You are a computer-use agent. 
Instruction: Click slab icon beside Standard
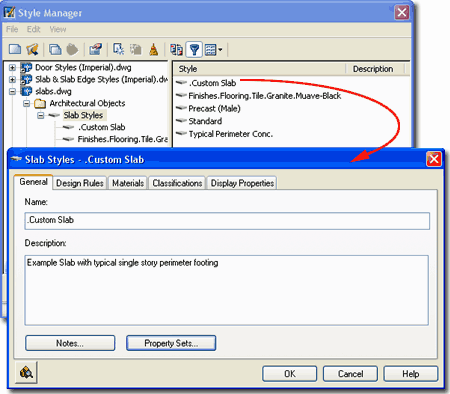(x=181, y=121)
